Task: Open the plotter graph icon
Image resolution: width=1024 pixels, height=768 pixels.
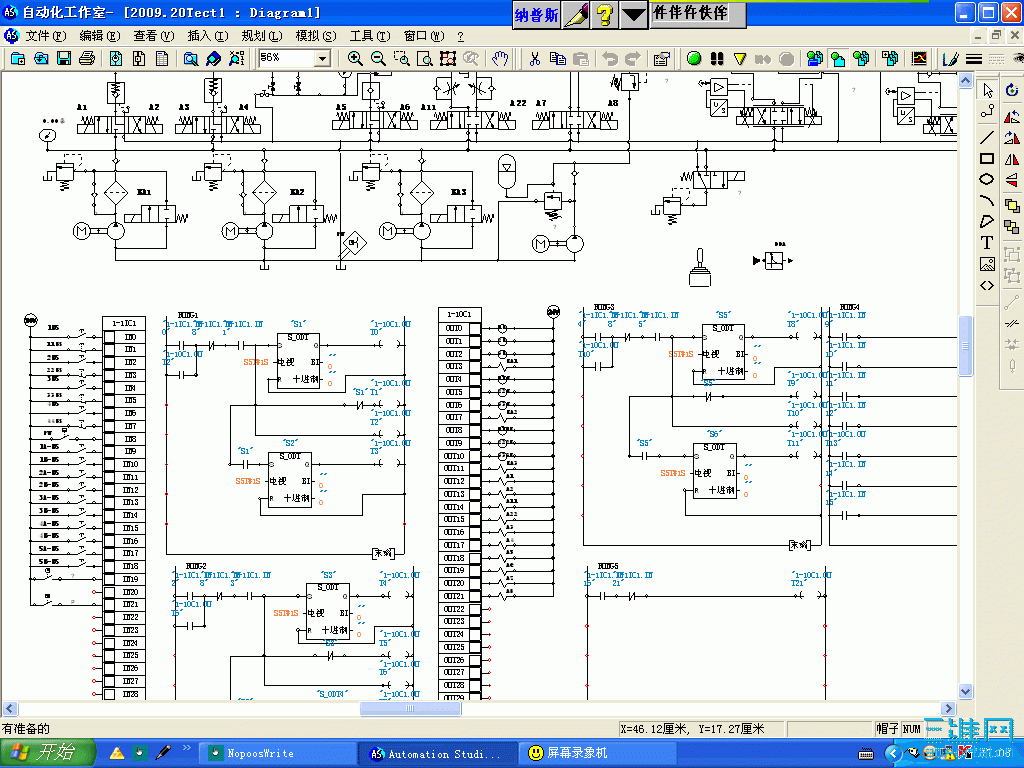Action: 919,59
